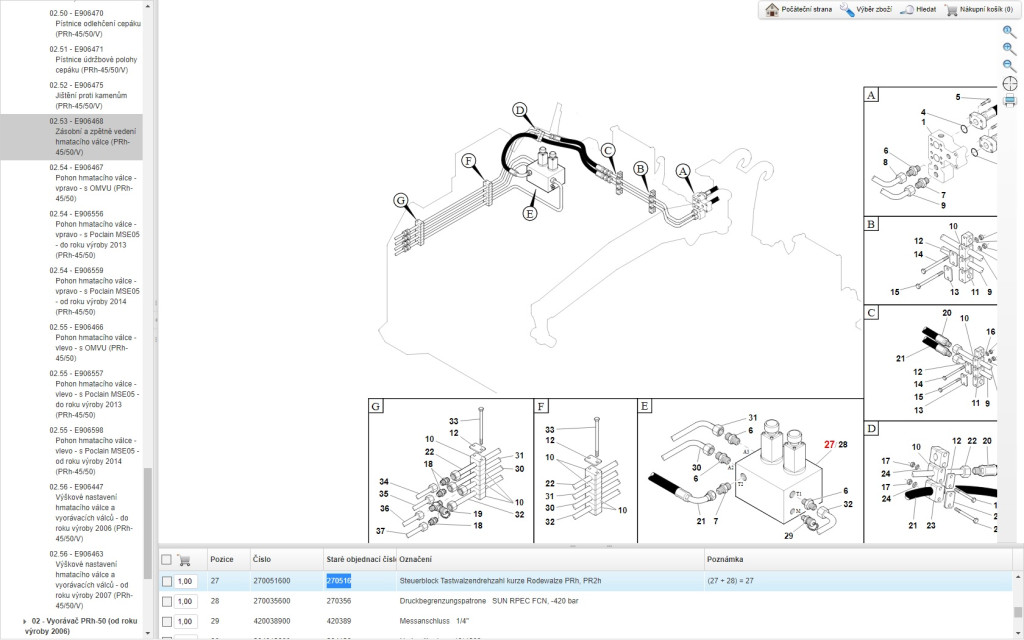The height and width of the screenshot is (640, 1024).
Task: Check the box for position 29 row
Action: (x=167, y=621)
